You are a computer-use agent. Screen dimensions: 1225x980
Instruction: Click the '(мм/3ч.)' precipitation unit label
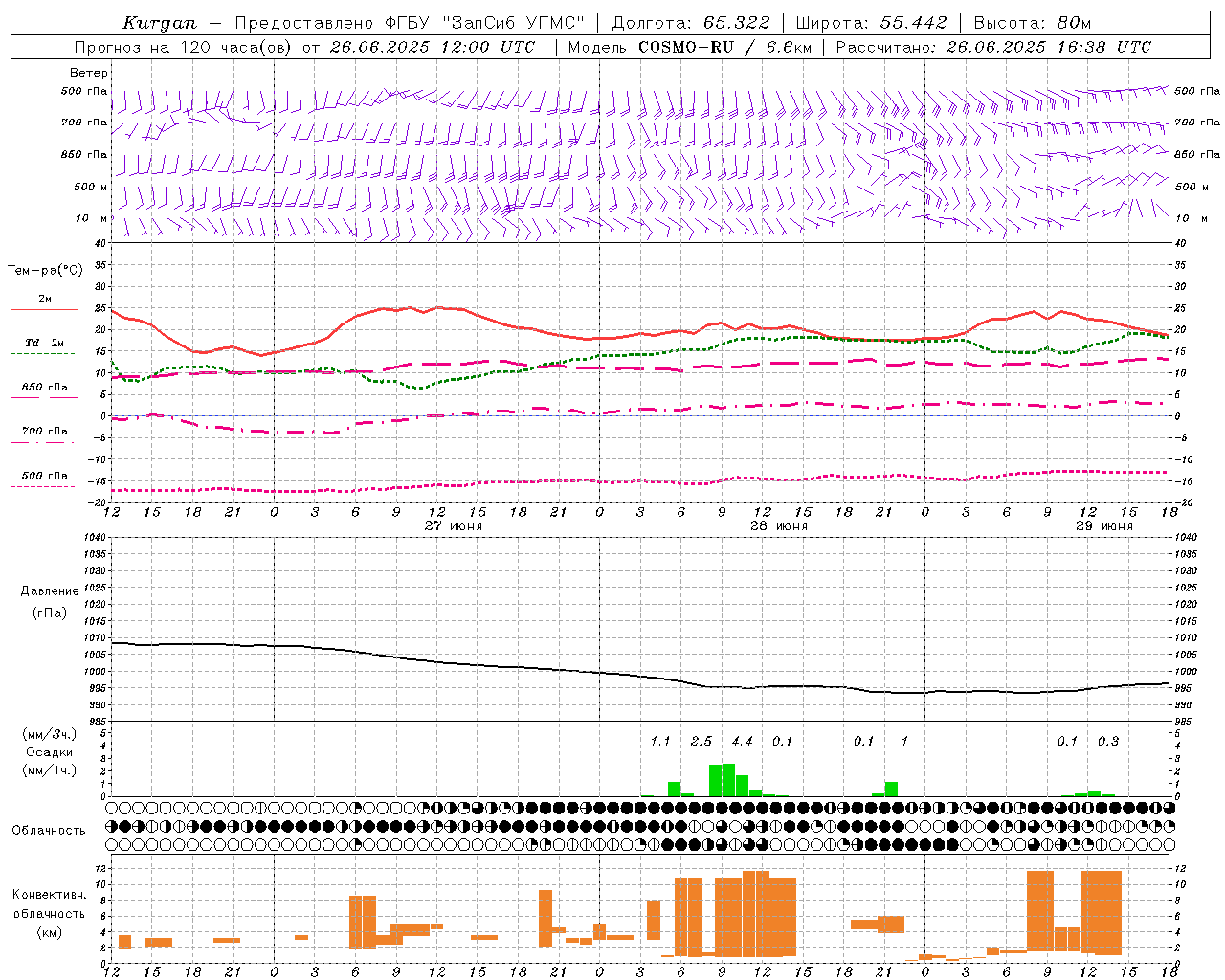(50, 734)
